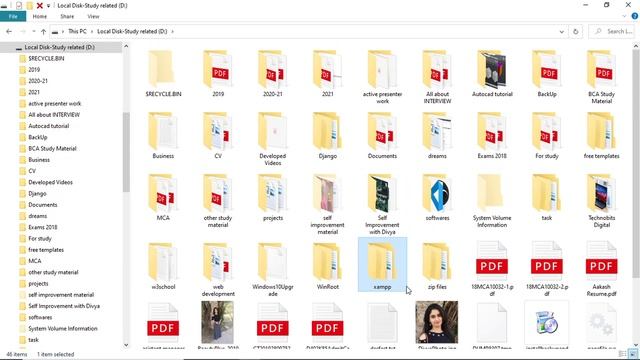Select All about INTERVIEW in navigation tree

point(54,115)
